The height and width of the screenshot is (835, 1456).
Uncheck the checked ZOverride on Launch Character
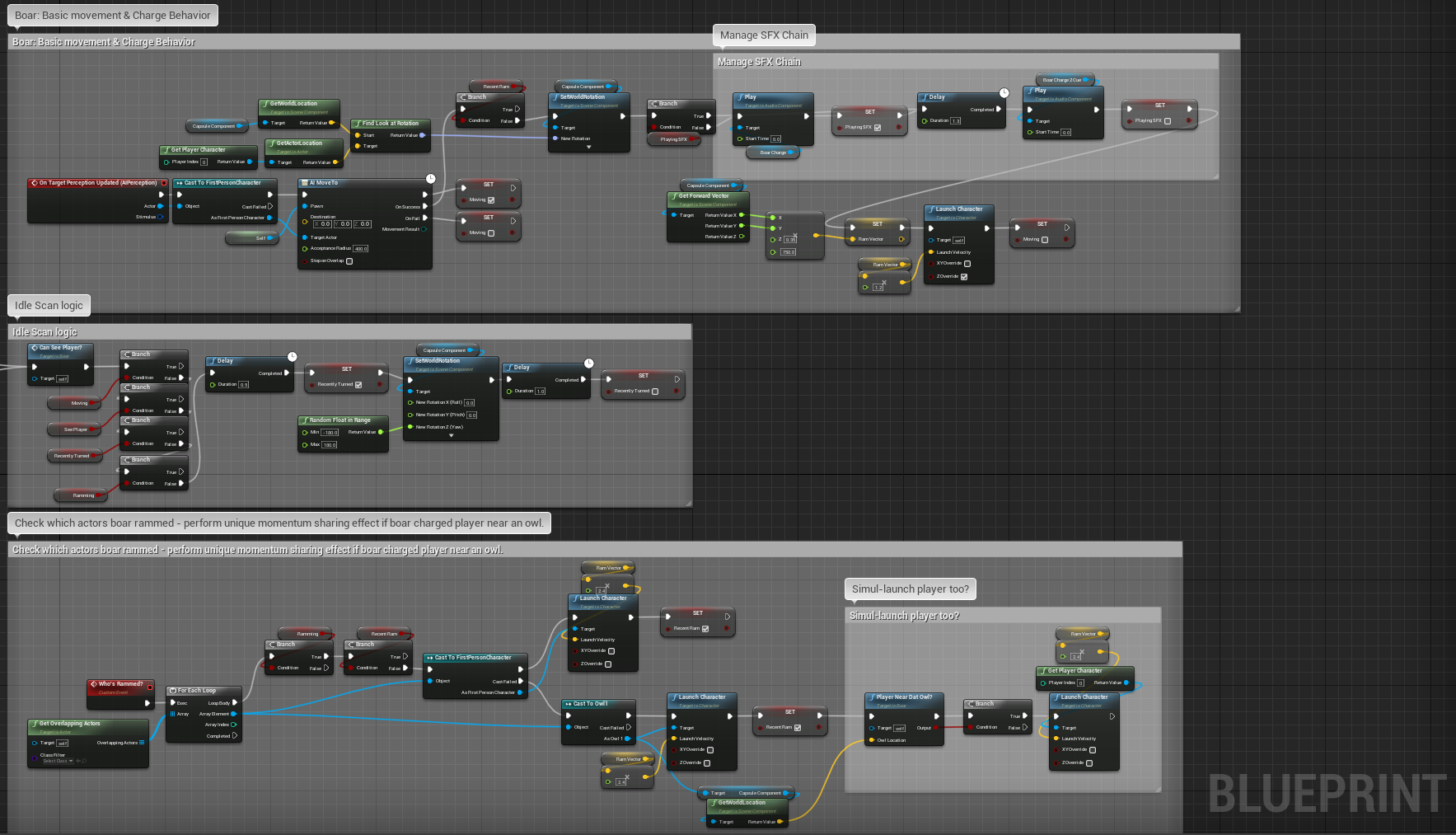(x=964, y=277)
